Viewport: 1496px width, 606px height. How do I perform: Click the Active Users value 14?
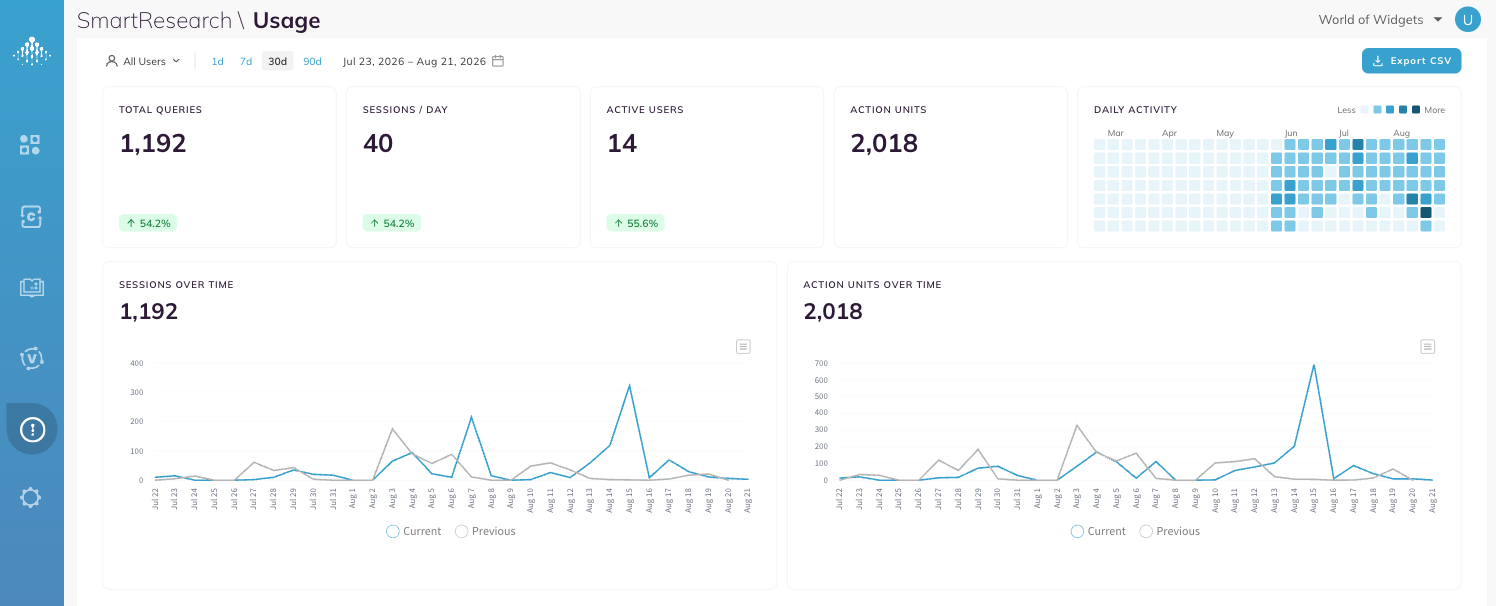tap(622, 144)
